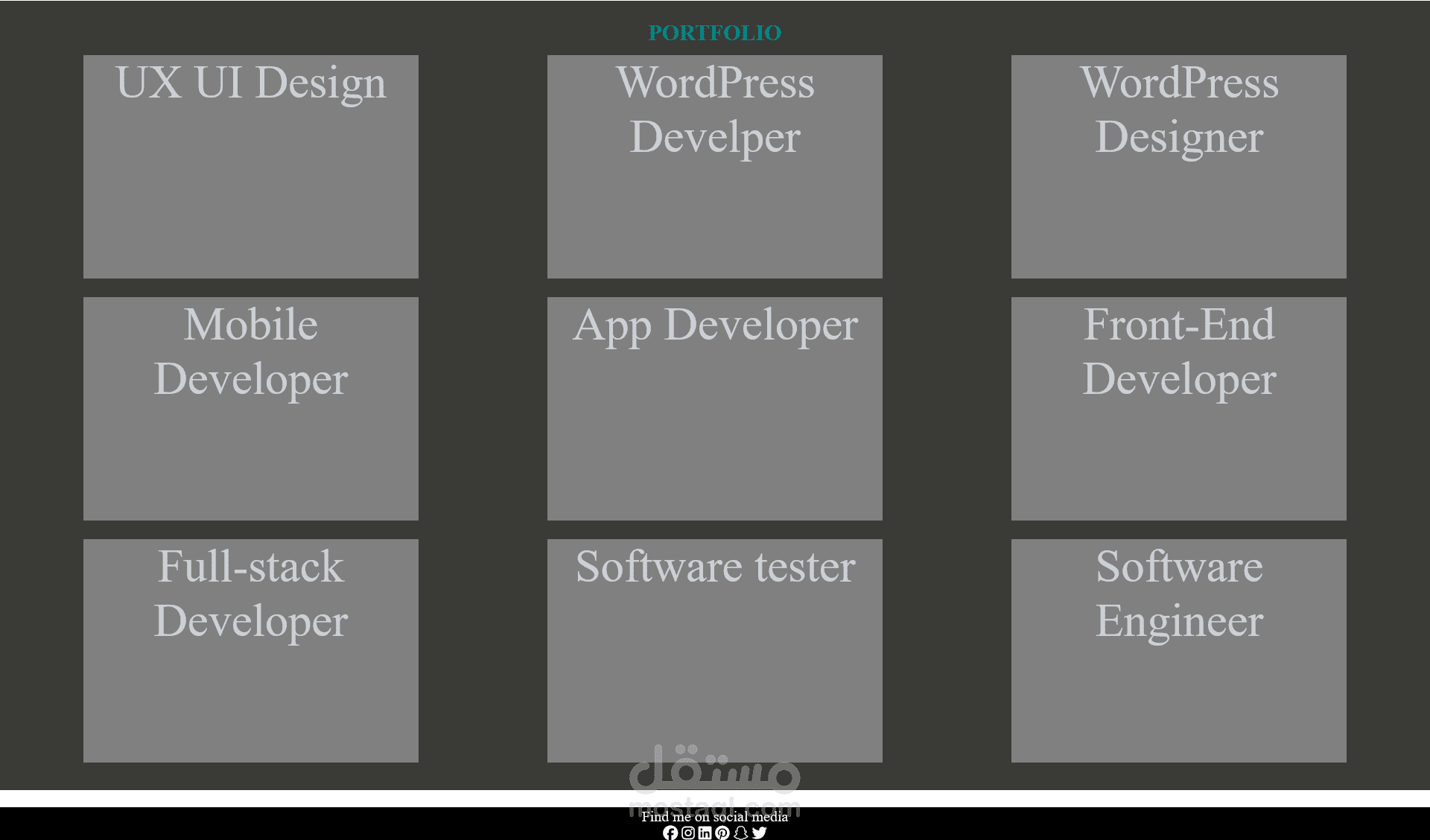Open the Instagram social icon
The width and height of the screenshot is (1430, 840).
point(688,833)
